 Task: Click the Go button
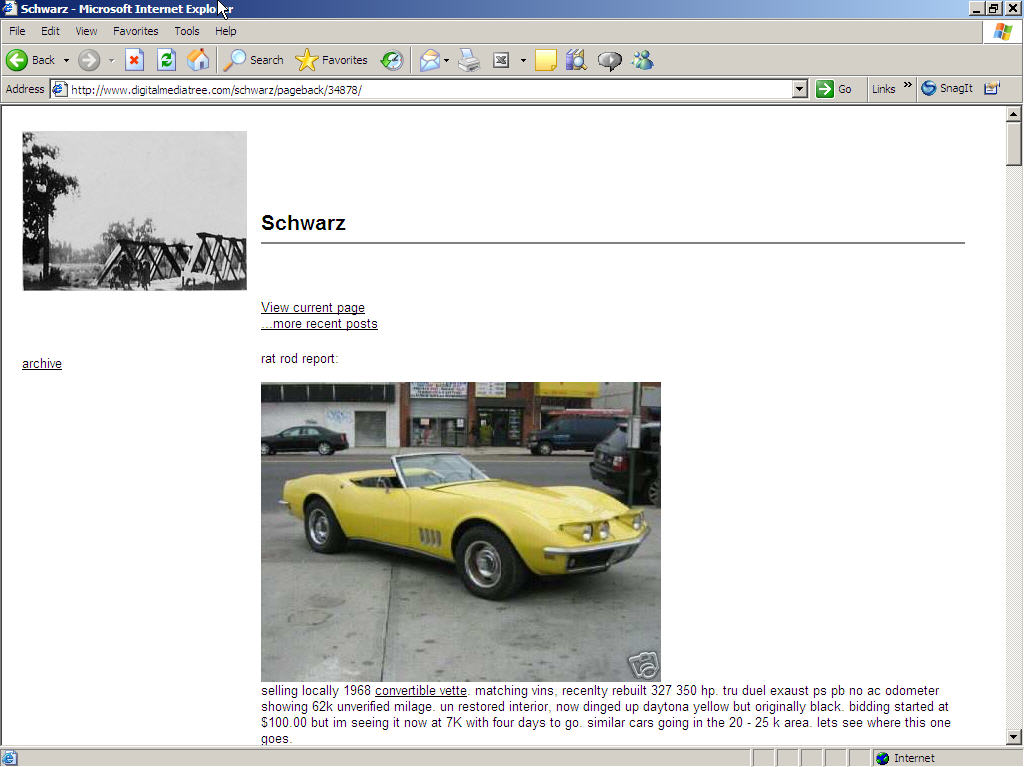(834, 89)
